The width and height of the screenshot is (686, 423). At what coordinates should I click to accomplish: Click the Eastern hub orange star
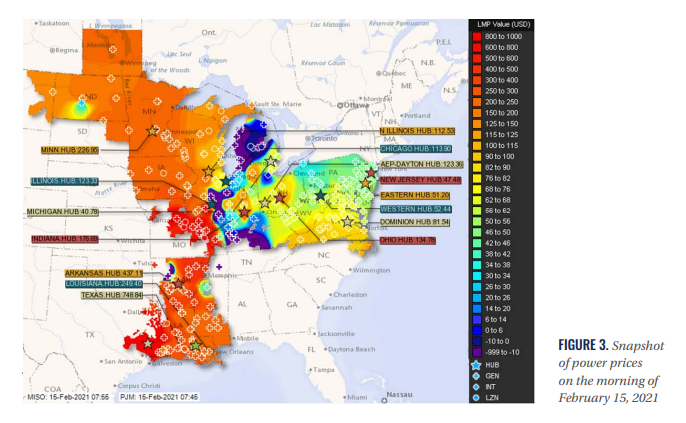pos(366,183)
